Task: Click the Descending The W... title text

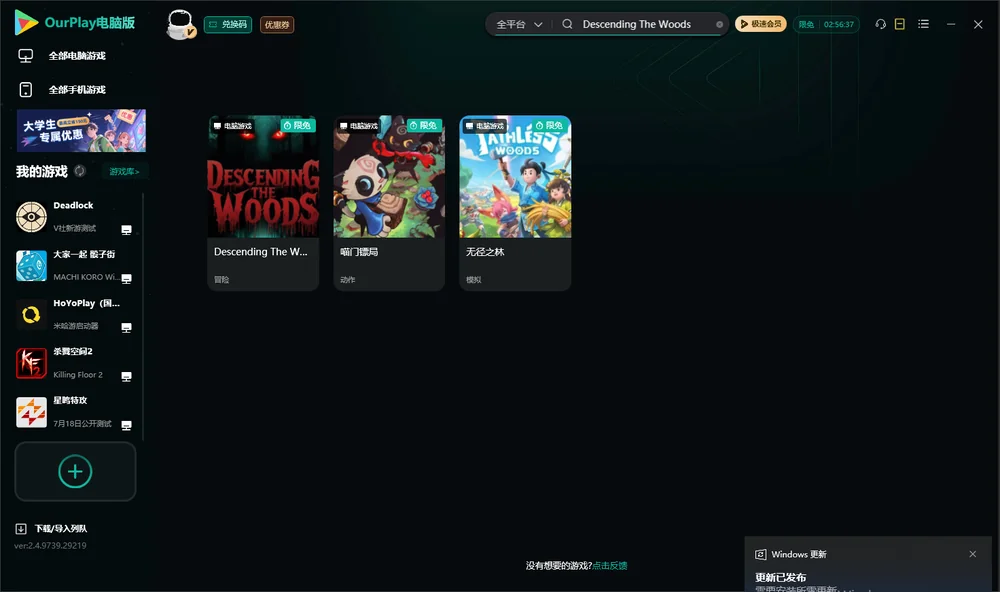Action: [261, 252]
